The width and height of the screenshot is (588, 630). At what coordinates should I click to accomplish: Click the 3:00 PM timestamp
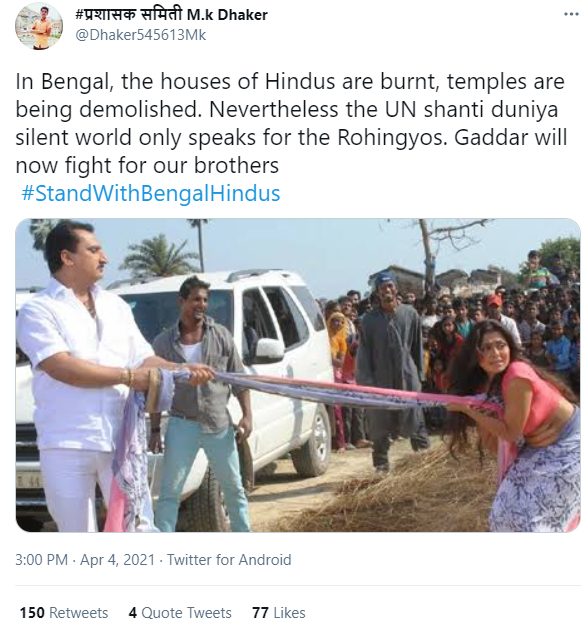point(41,560)
